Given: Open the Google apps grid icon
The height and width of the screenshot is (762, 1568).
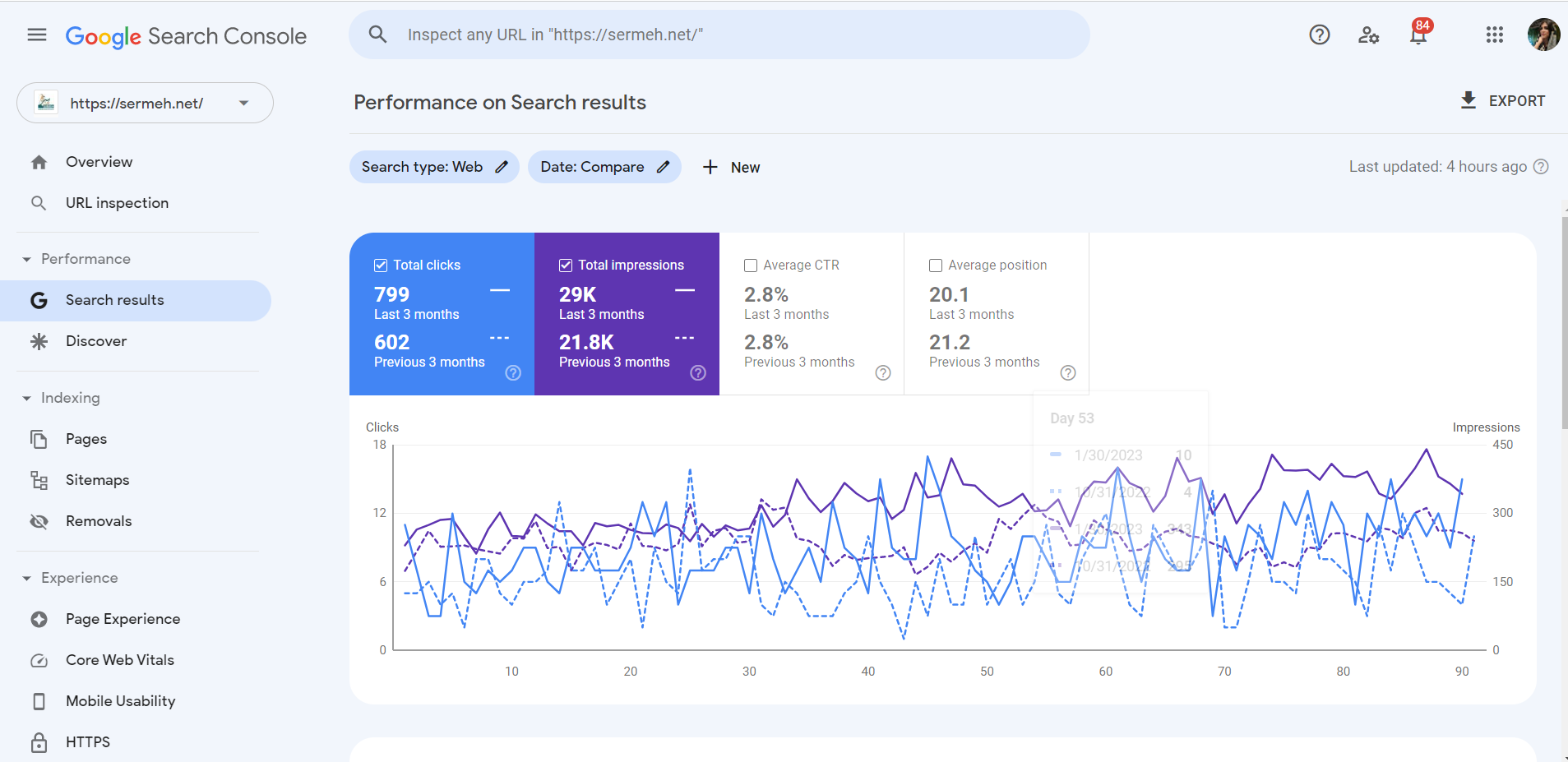Looking at the screenshot, I should click(1494, 35).
